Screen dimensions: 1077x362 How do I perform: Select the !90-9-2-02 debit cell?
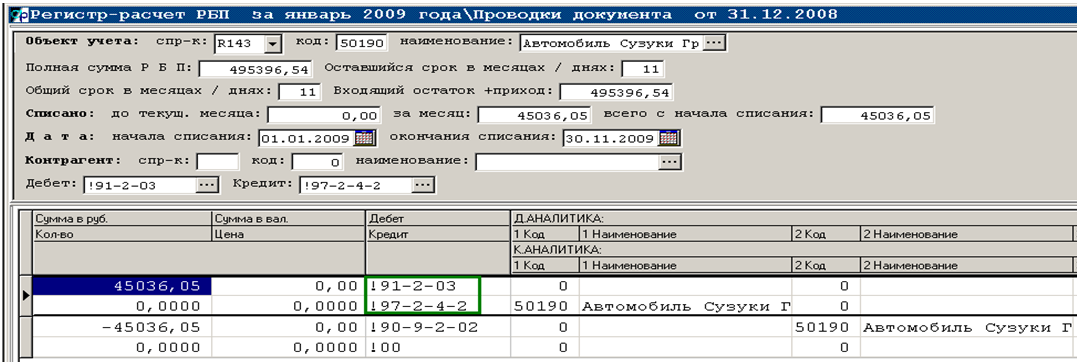[x=438, y=328]
